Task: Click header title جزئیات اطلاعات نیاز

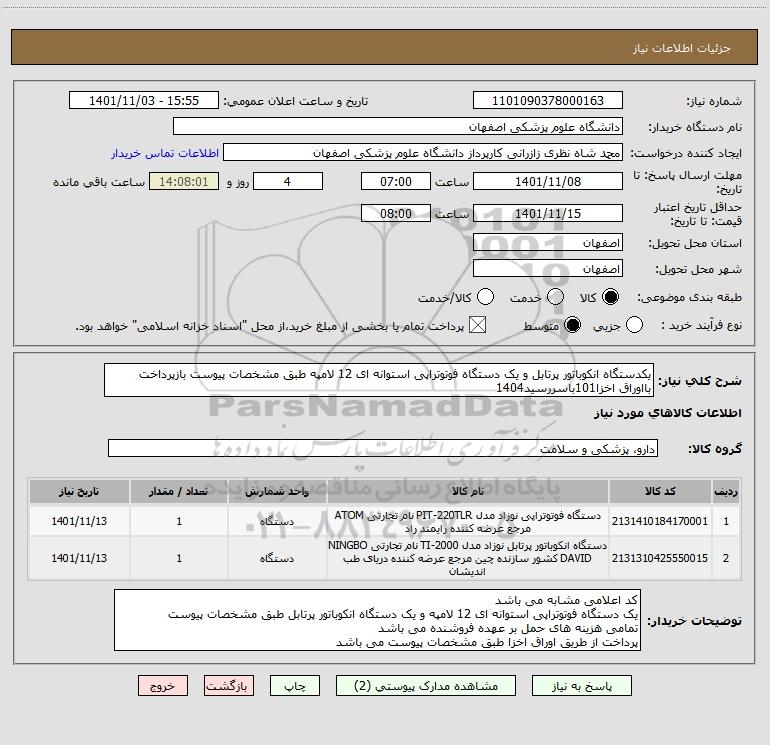Action: (681, 48)
